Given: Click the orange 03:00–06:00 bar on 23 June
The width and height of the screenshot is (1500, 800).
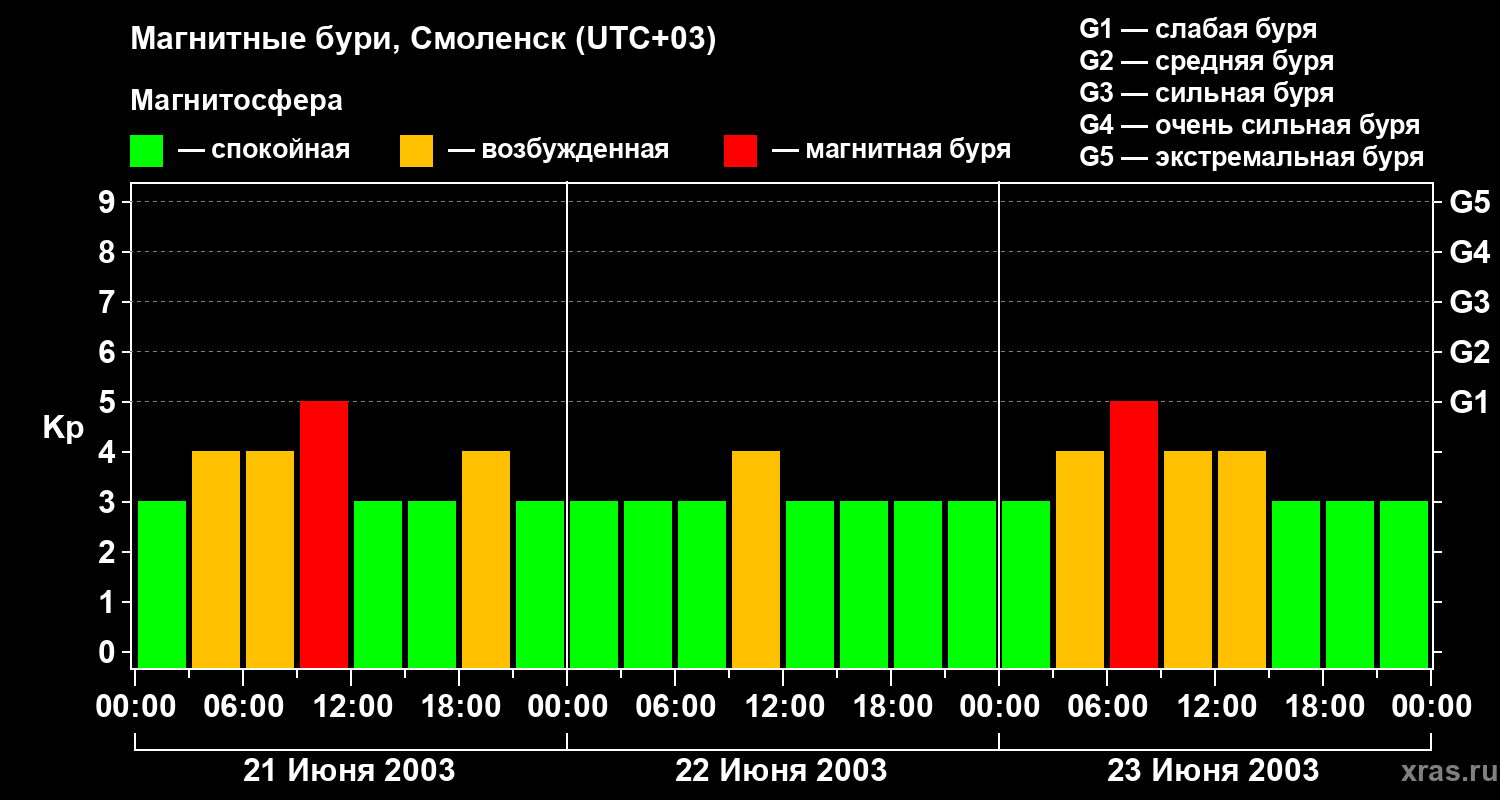Looking at the screenshot, I should click(x=1080, y=559).
